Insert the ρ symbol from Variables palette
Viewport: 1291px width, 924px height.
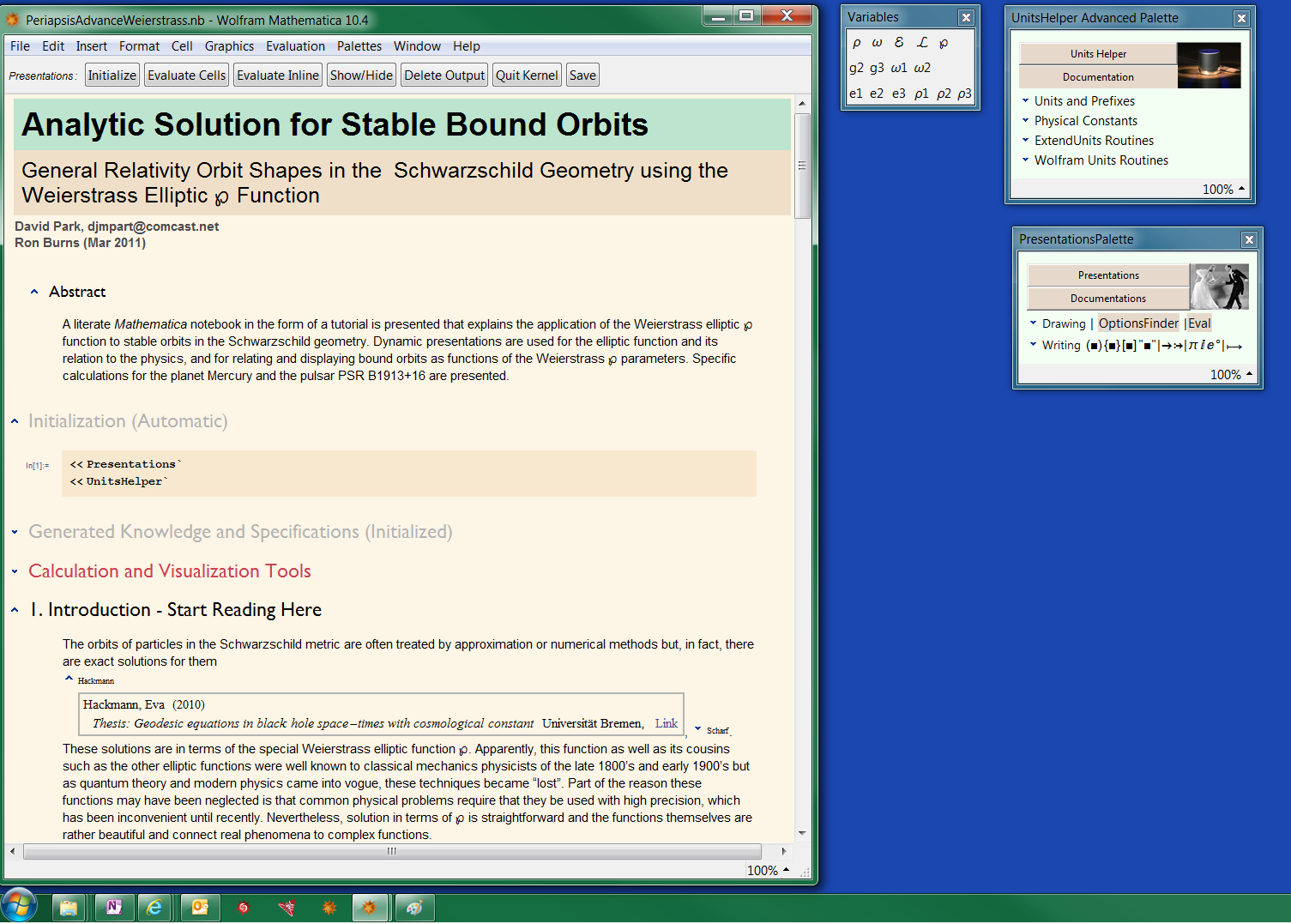coord(856,42)
